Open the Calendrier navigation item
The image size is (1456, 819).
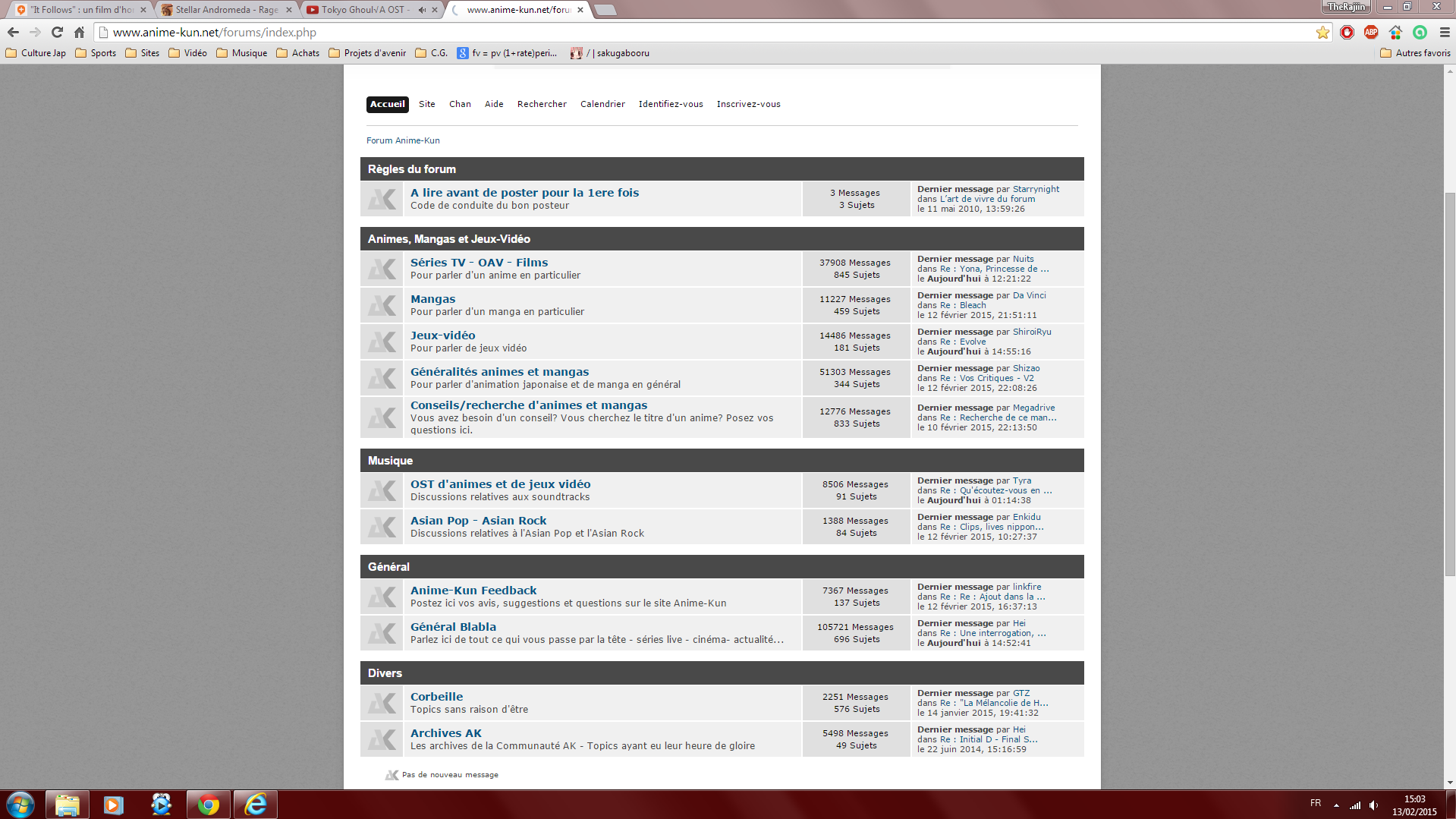click(602, 104)
